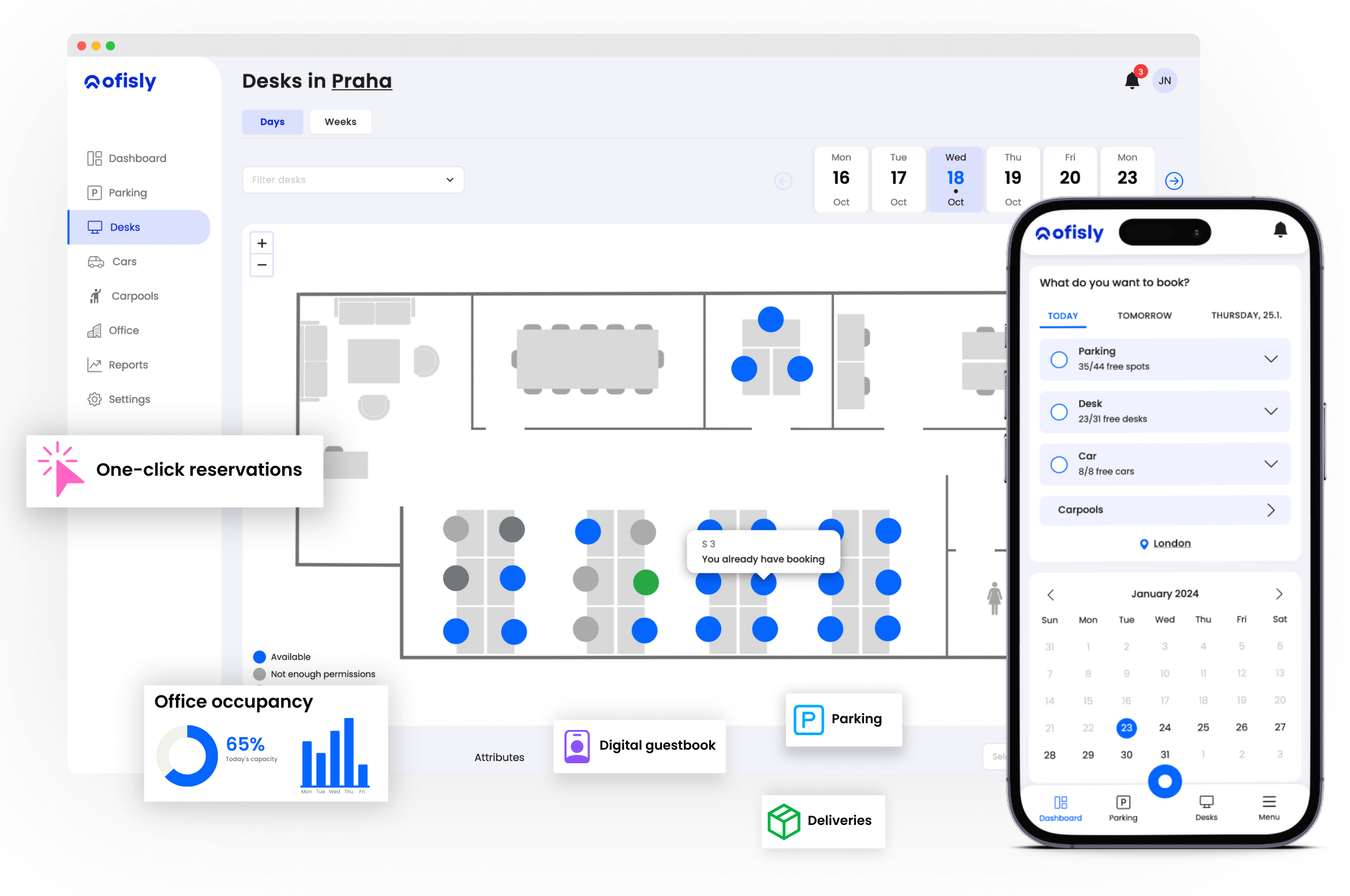Switch to the Weeks tab
Screen dimensions: 1350x896
pos(340,122)
